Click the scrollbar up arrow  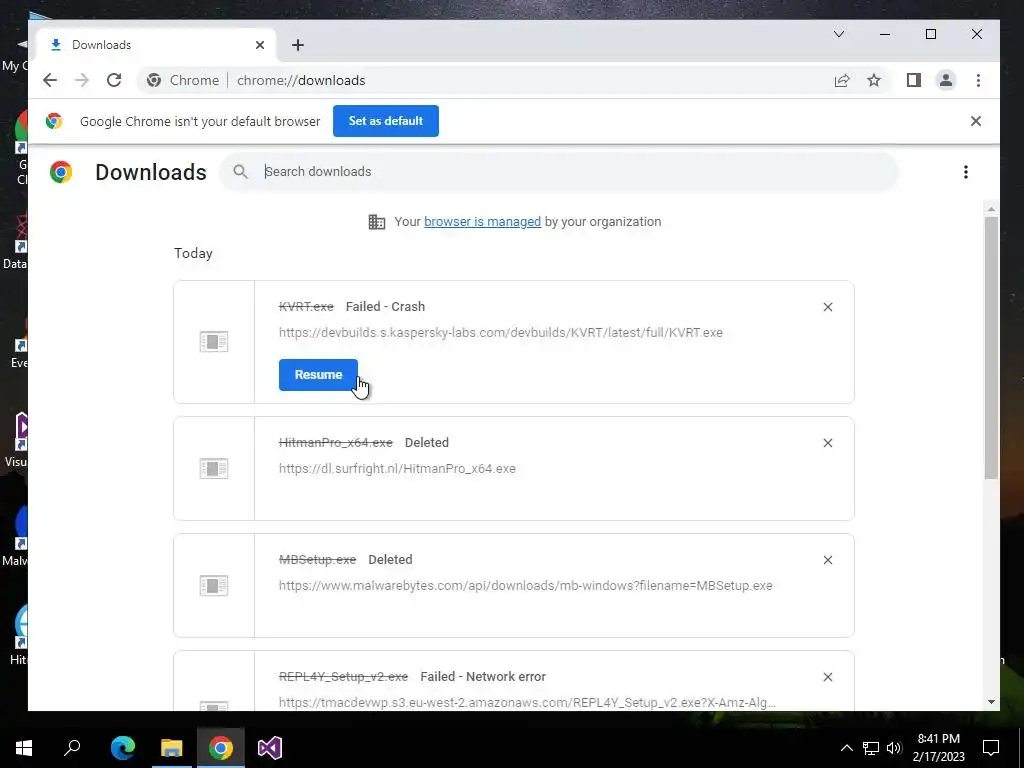[x=991, y=210]
